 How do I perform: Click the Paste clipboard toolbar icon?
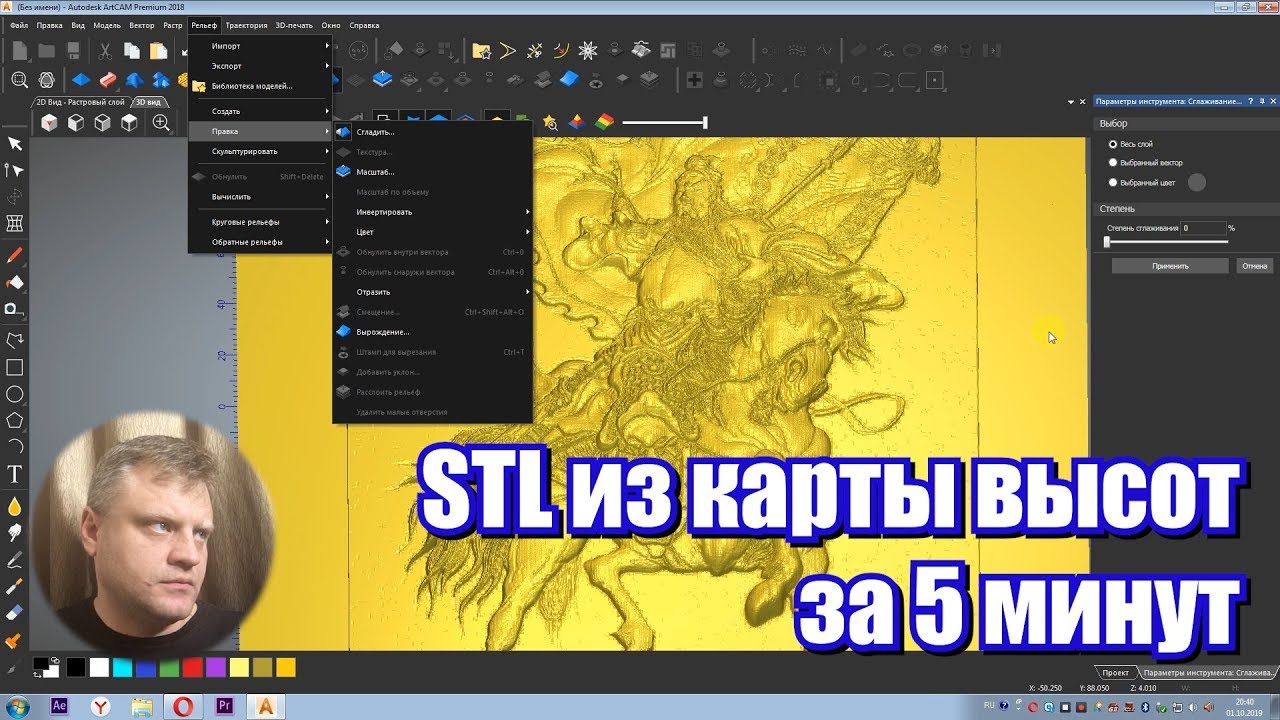158,50
